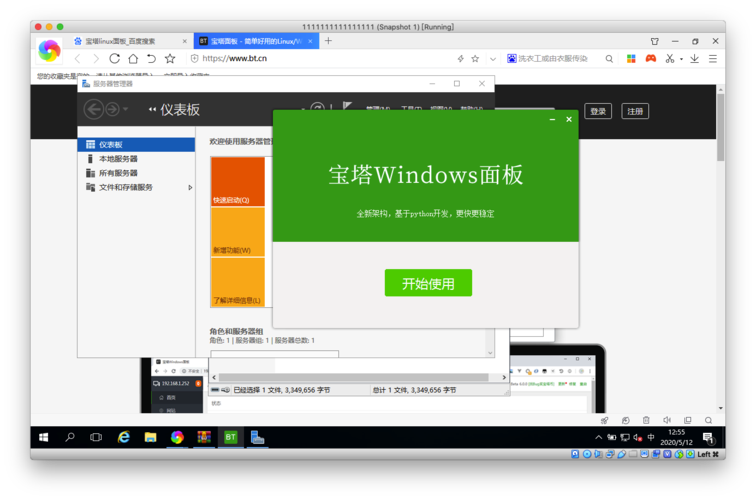
Task: Click Server Manager forward navigation arrow
Action: pos(112,109)
